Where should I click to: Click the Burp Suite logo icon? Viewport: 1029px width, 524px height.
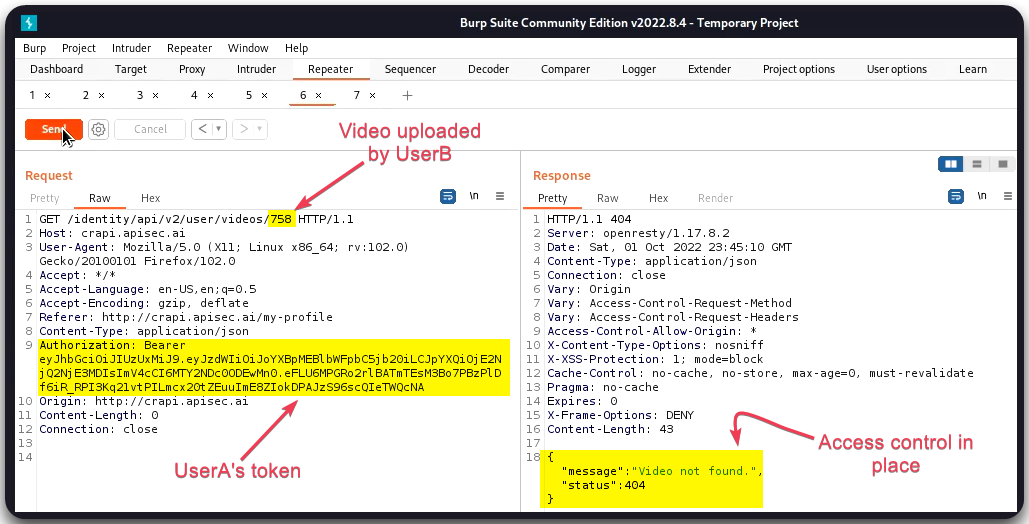pyautogui.click(x=28, y=23)
